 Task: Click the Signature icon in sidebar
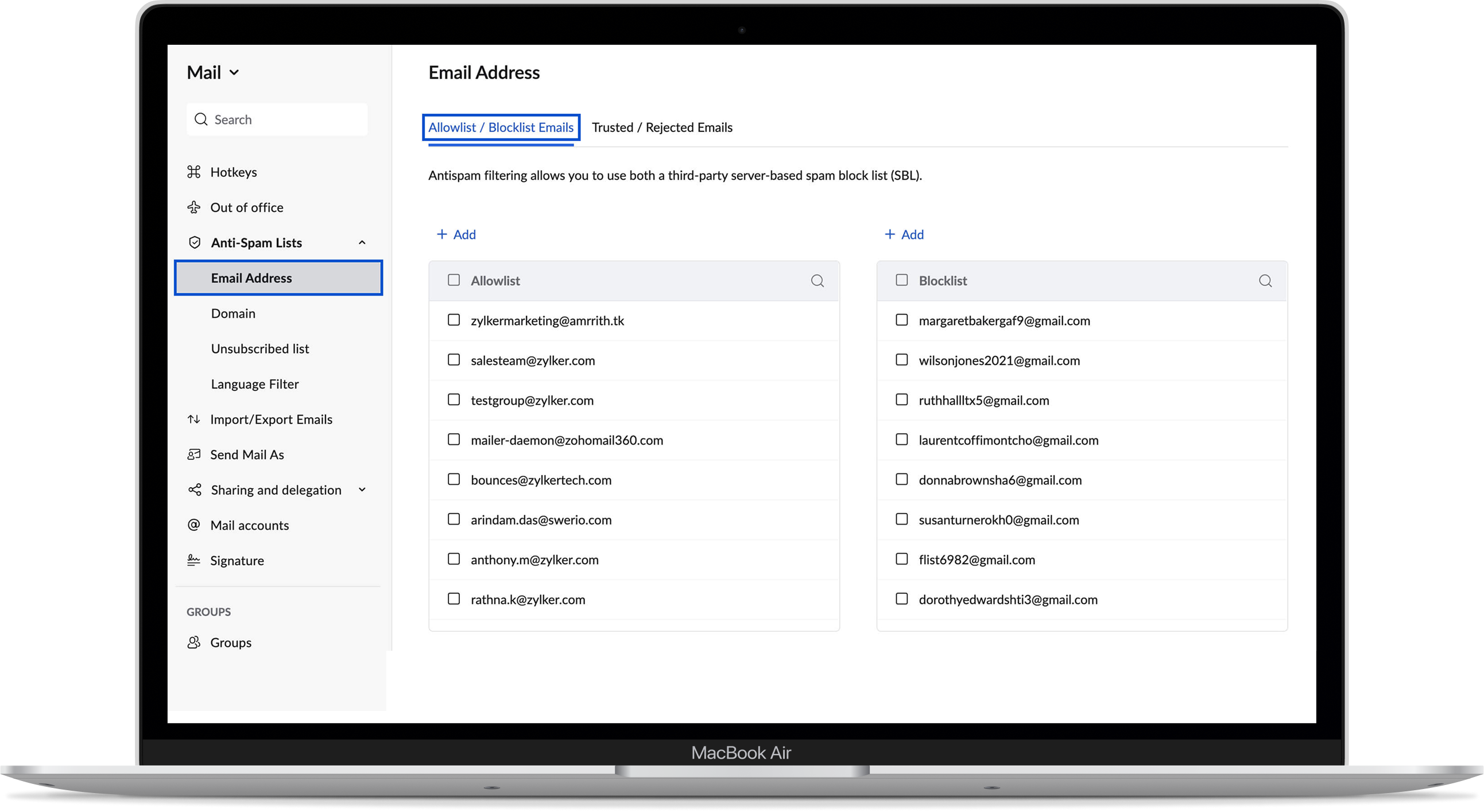[193, 560]
